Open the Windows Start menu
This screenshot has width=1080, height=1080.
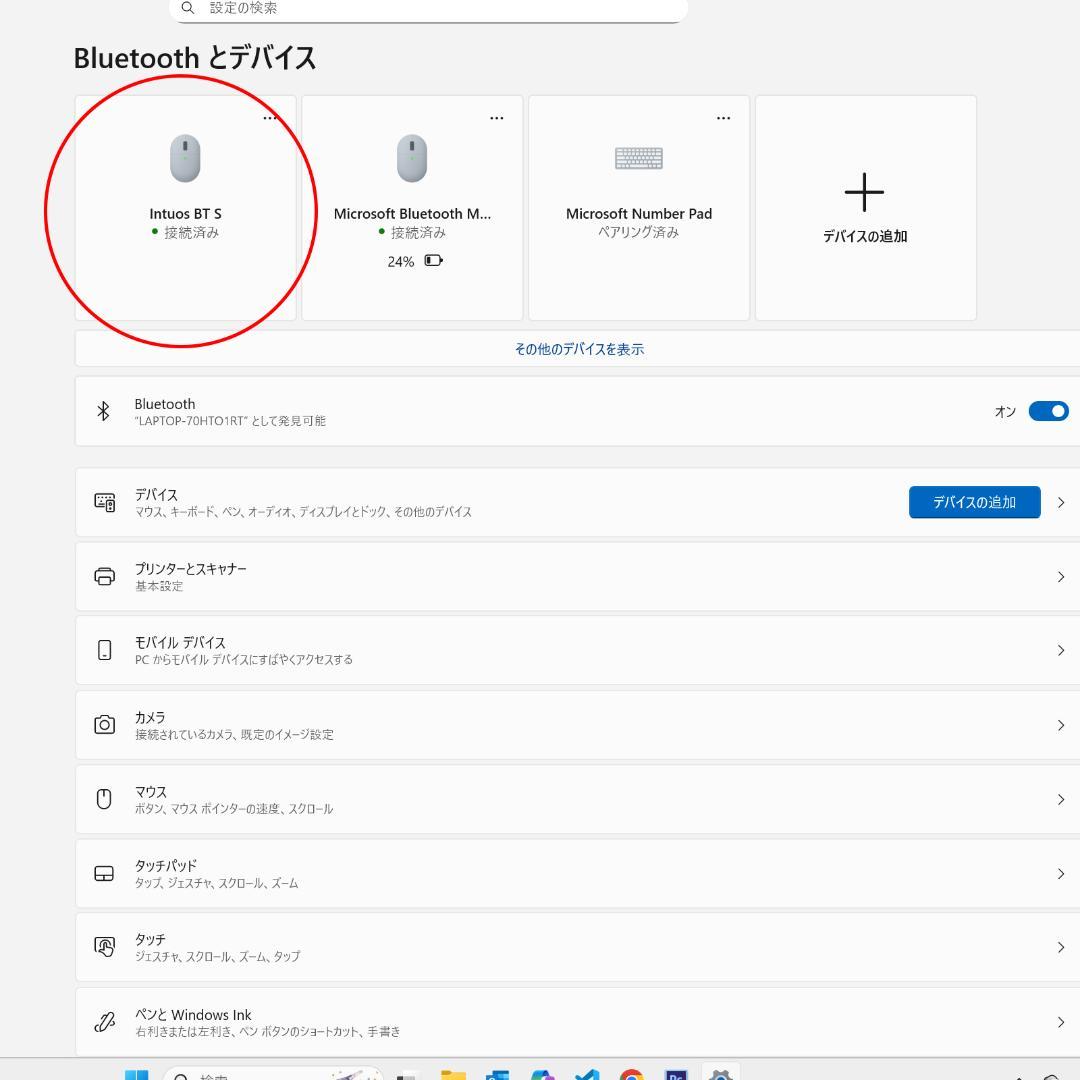(136, 1075)
